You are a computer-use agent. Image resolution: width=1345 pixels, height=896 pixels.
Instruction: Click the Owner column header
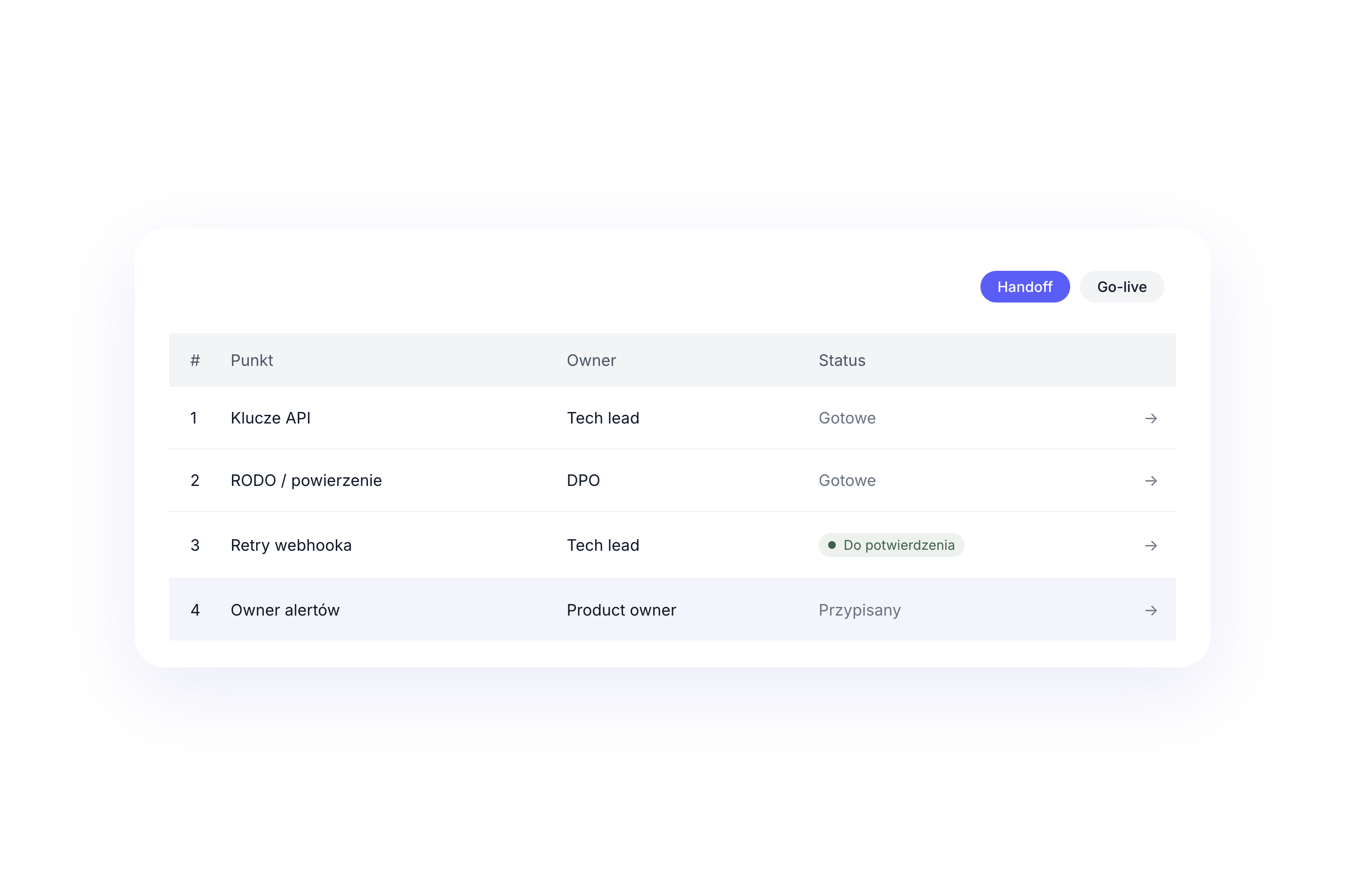point(591,361)
